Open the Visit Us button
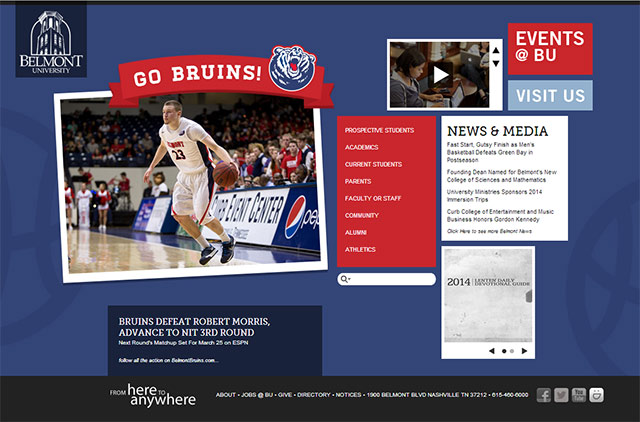Image resolution: width=640 pixels, height=422 pixels. [x=550, y=96]
